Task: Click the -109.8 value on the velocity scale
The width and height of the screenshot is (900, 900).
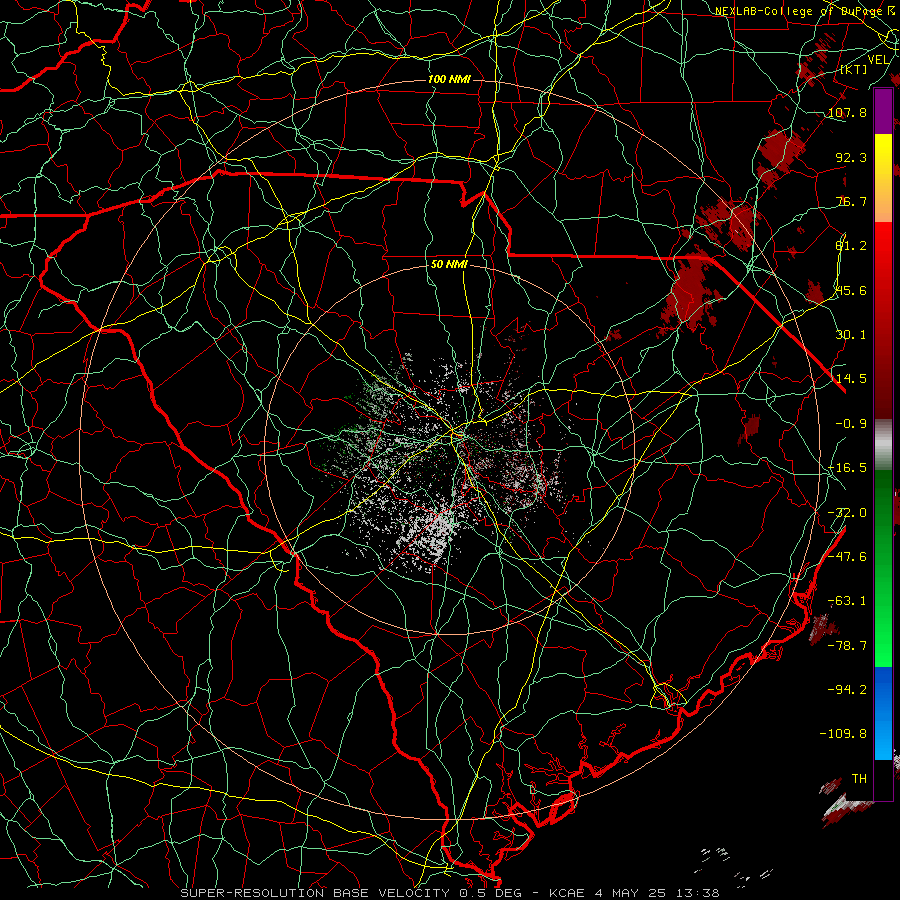Action: 843,734
